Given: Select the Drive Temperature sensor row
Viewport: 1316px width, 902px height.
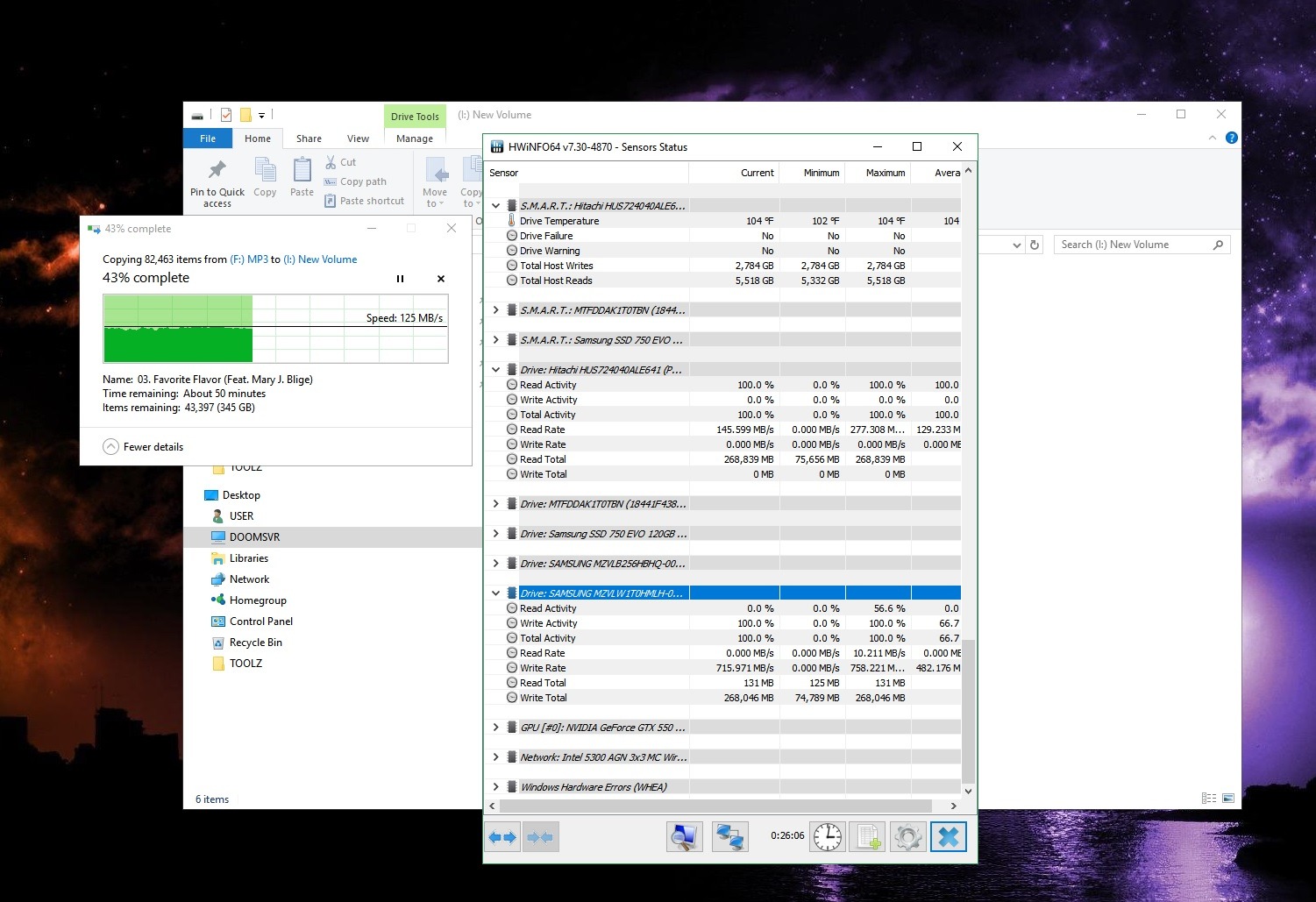Looking at the screenshot, I should click(724, 221).
